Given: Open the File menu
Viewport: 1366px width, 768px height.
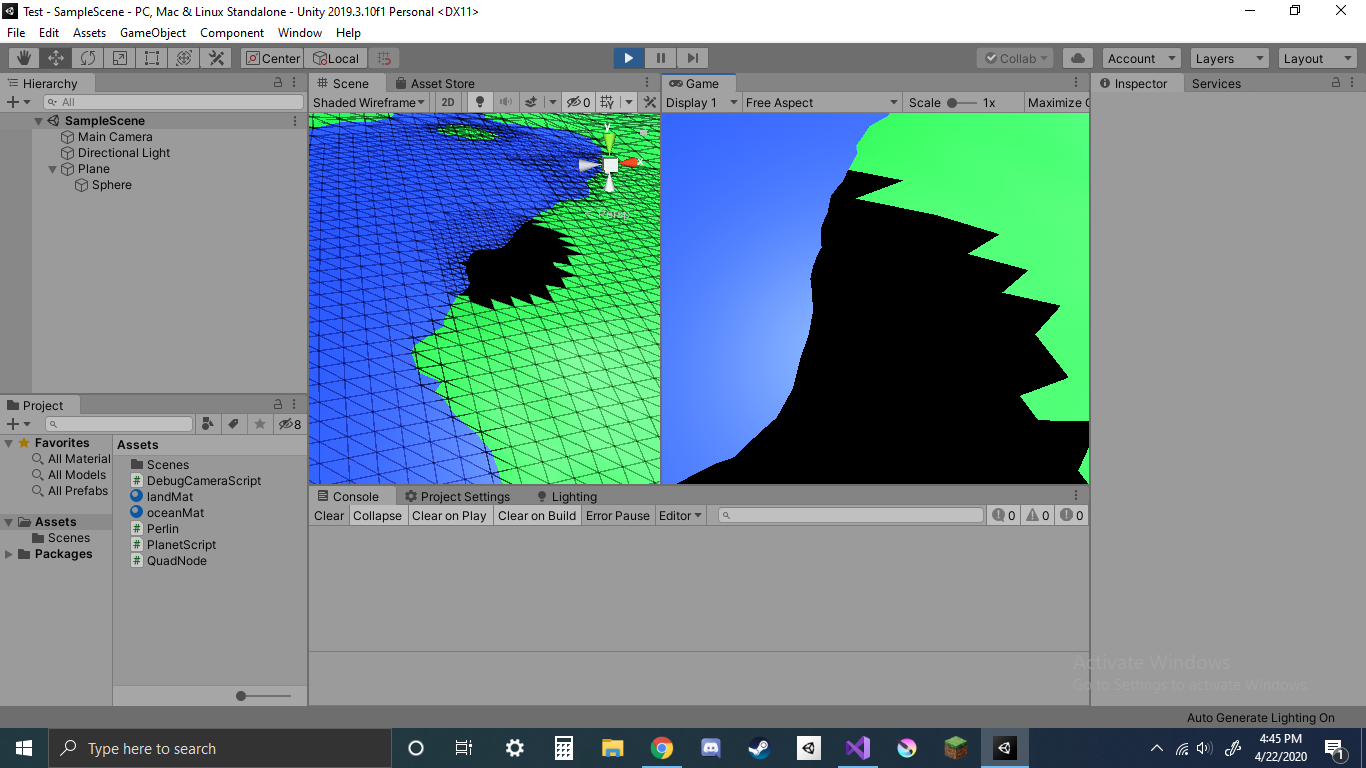Looking at the screenshot, I should tap(16, 32).
